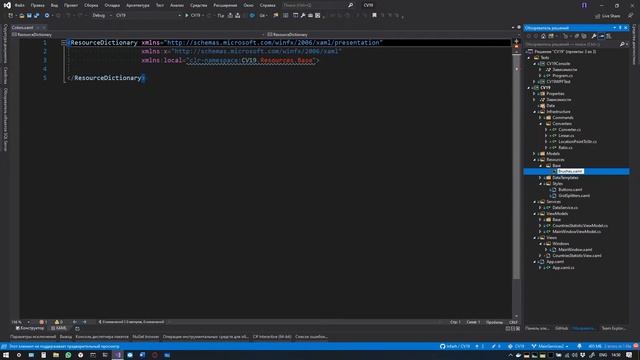This screenshot has width=640, height=360.
Task: Collapse the ResourceDictionary code region
Action: point(64,42)
